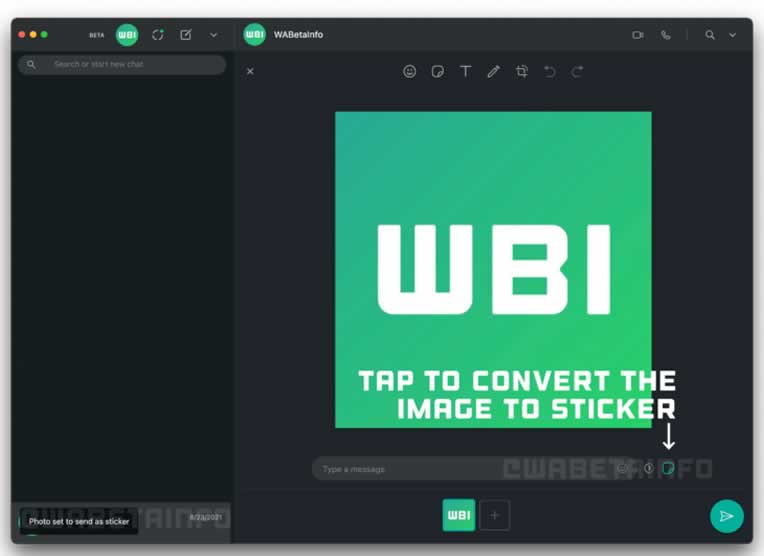Open emoji picker in caption field
The height and width of the screenshot is (556, 764).
pyautogui.click(x=622, y=469)
